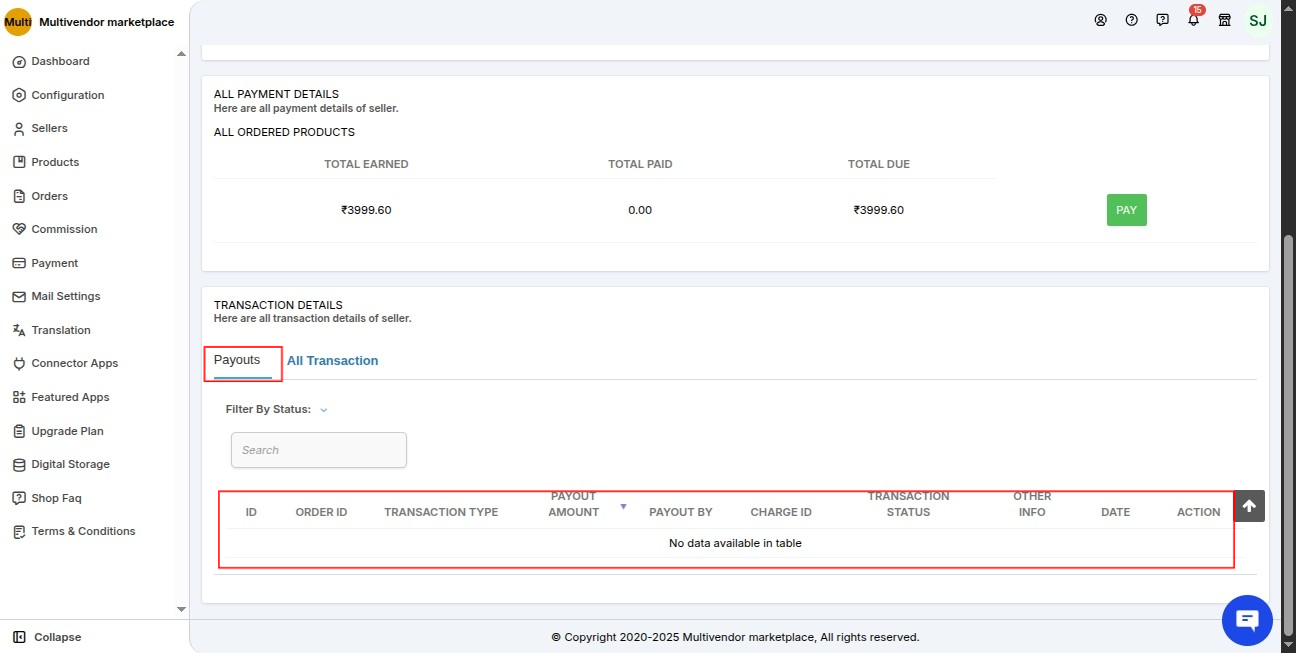Click the green PAY button
Viewport: 1296px width, 653px height.
pyautogui.click(x=1126, y=210)
